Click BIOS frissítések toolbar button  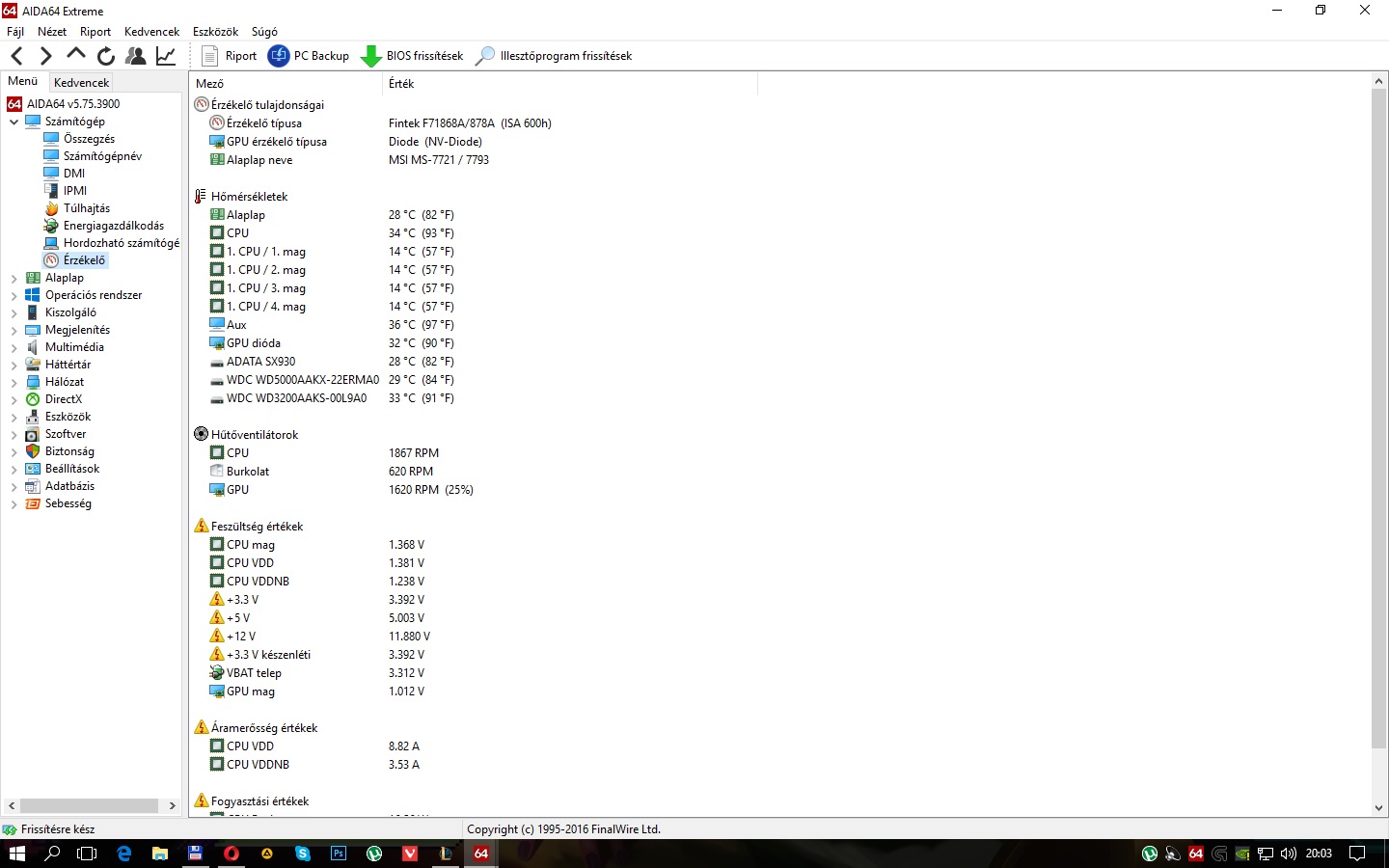[x=412, y=56]
